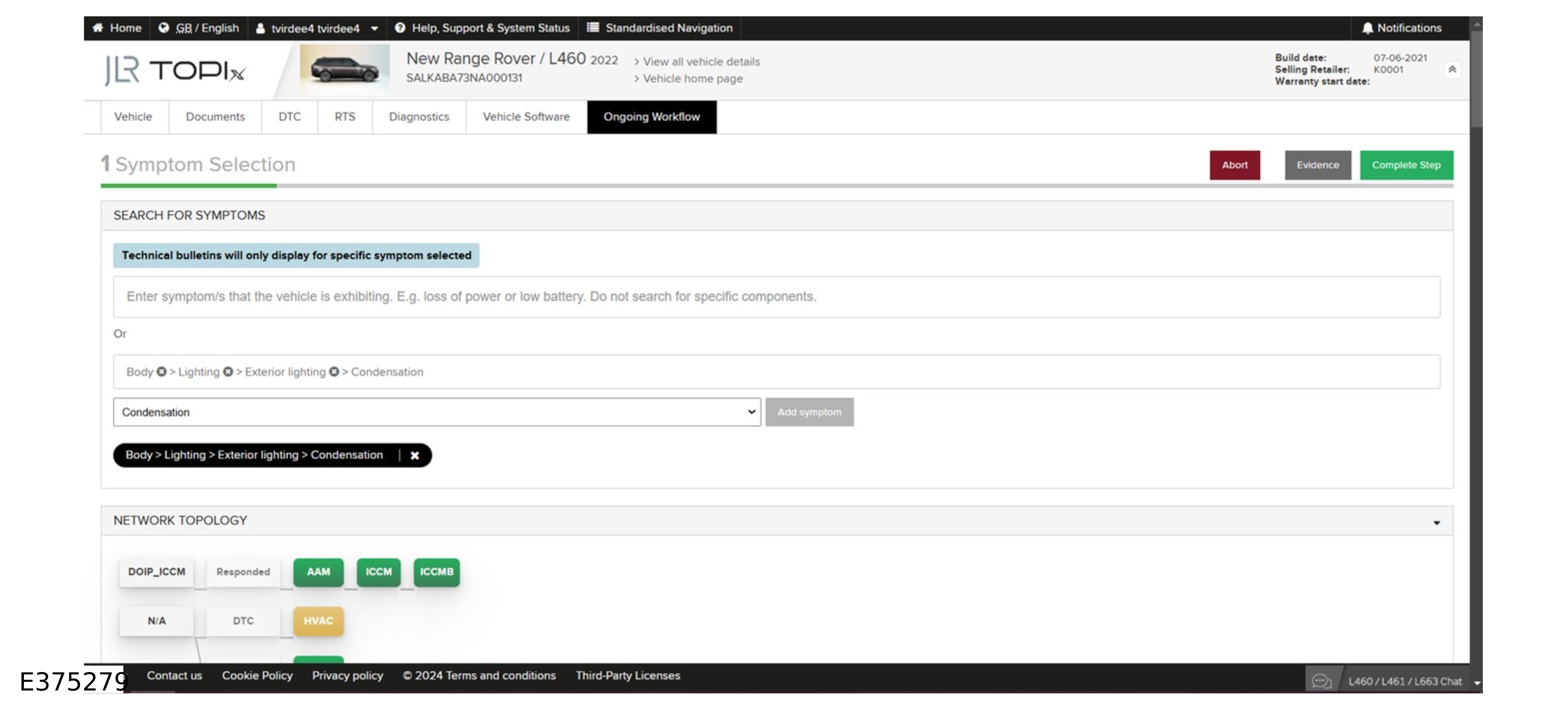Viewport: 1568px width, 709px height.
Task: Remove Body from the symptom breadcrumb
Action: click(x=161, y=372)
